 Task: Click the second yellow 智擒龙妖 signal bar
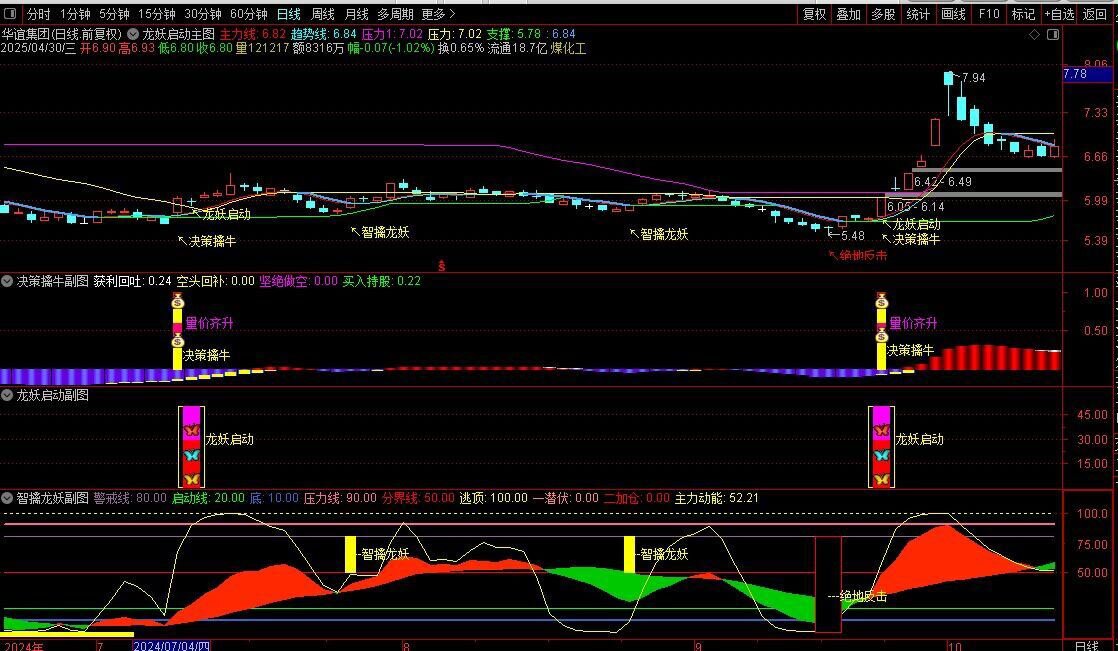tap(629, 555)
